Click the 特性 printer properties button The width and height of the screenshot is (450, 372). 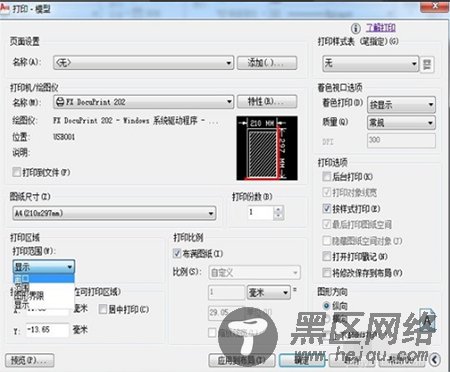click(267, 101)
